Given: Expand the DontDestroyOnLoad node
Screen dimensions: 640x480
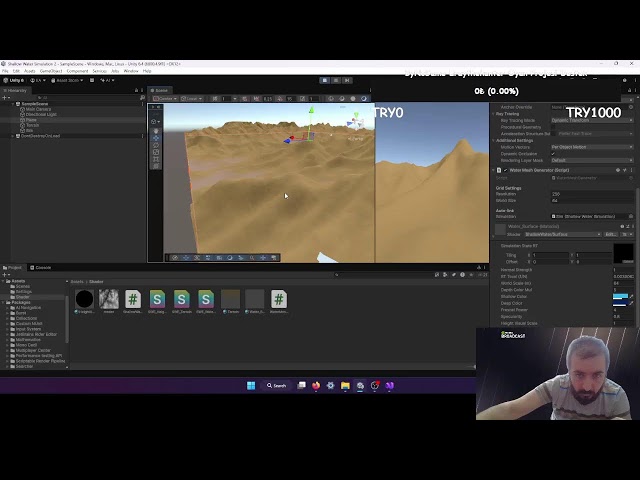Looking at the screenshot, I should (13, 136).
